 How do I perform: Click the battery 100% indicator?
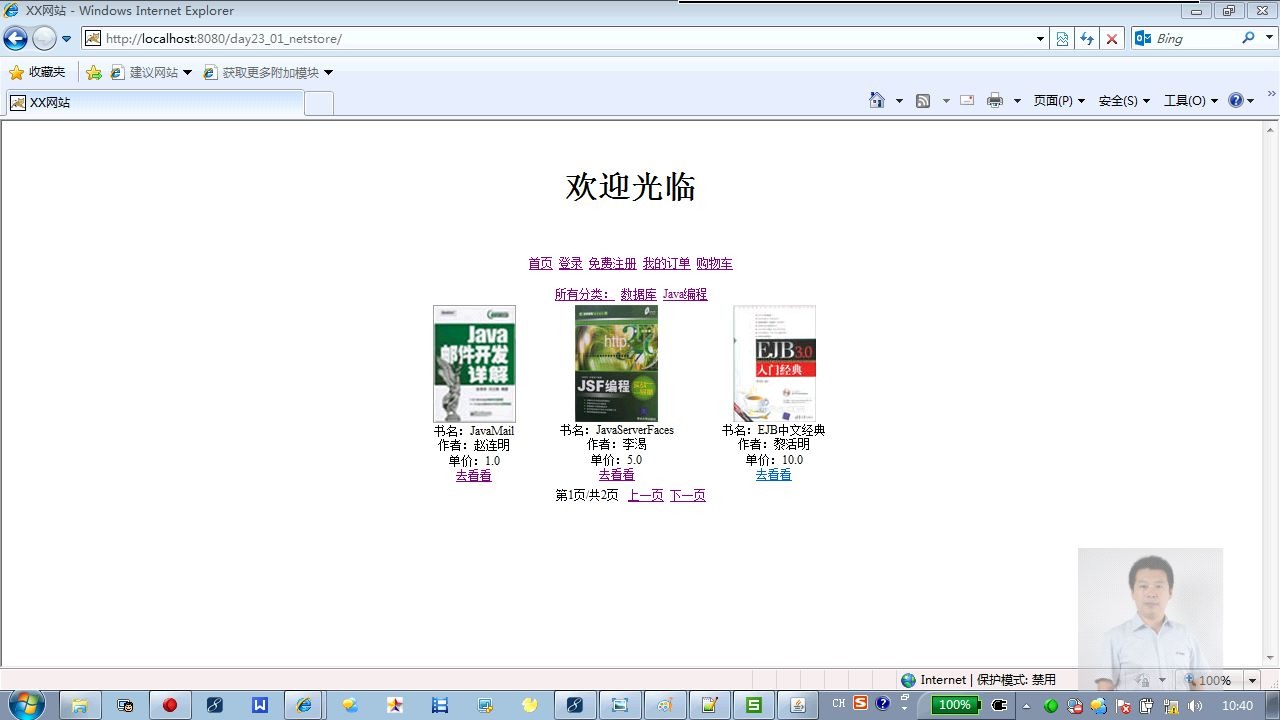(x=955, y=705)
